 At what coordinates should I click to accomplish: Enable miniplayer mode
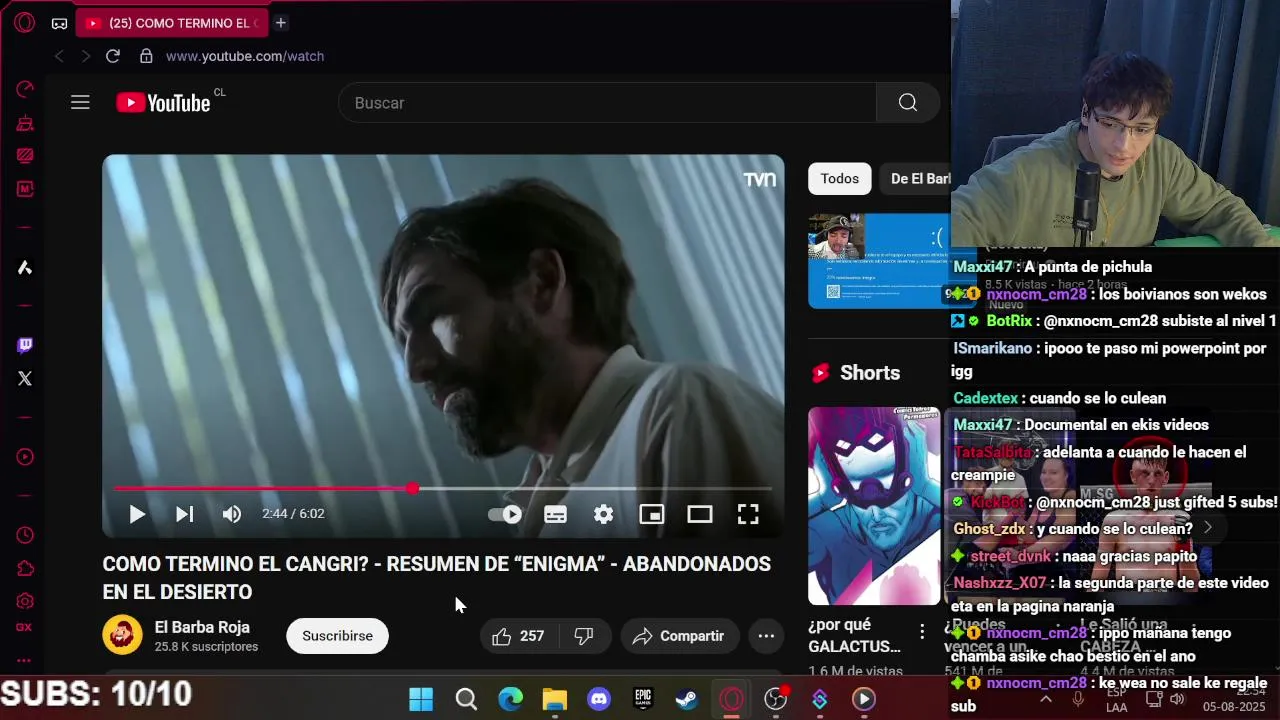point(651,514)
